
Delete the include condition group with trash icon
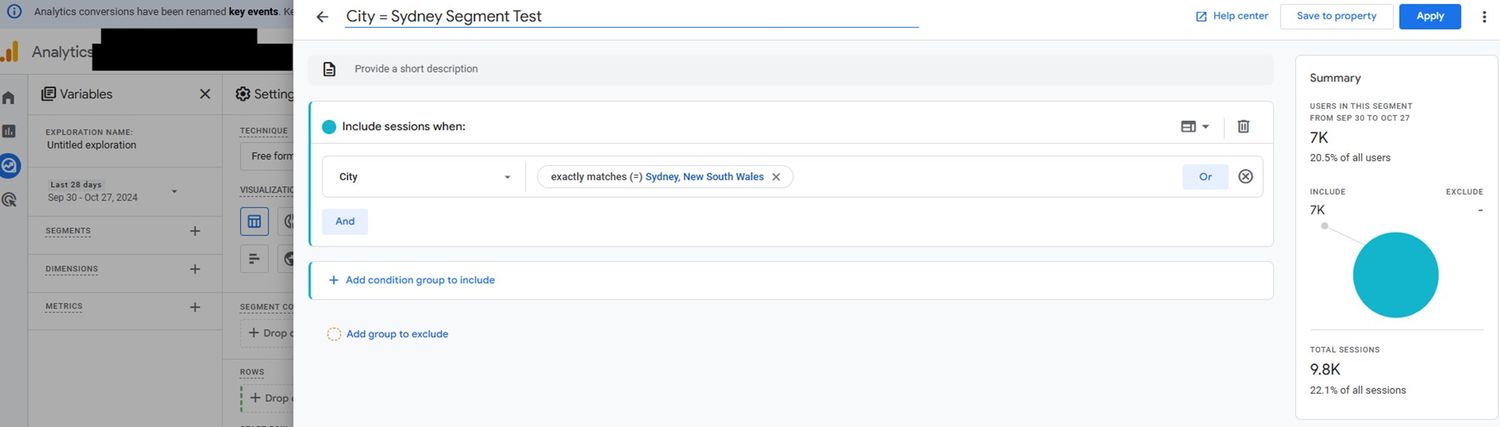point(1243,126)
